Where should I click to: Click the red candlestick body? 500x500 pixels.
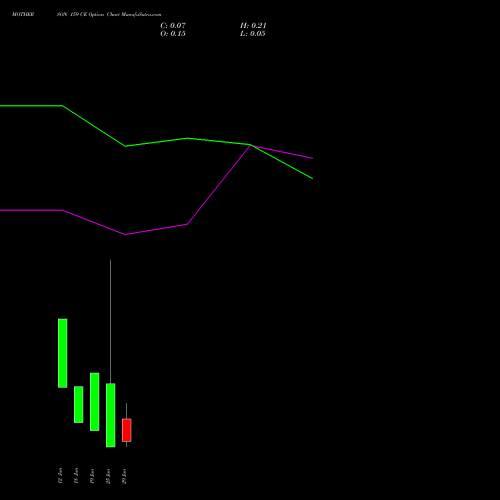point(127,430)
